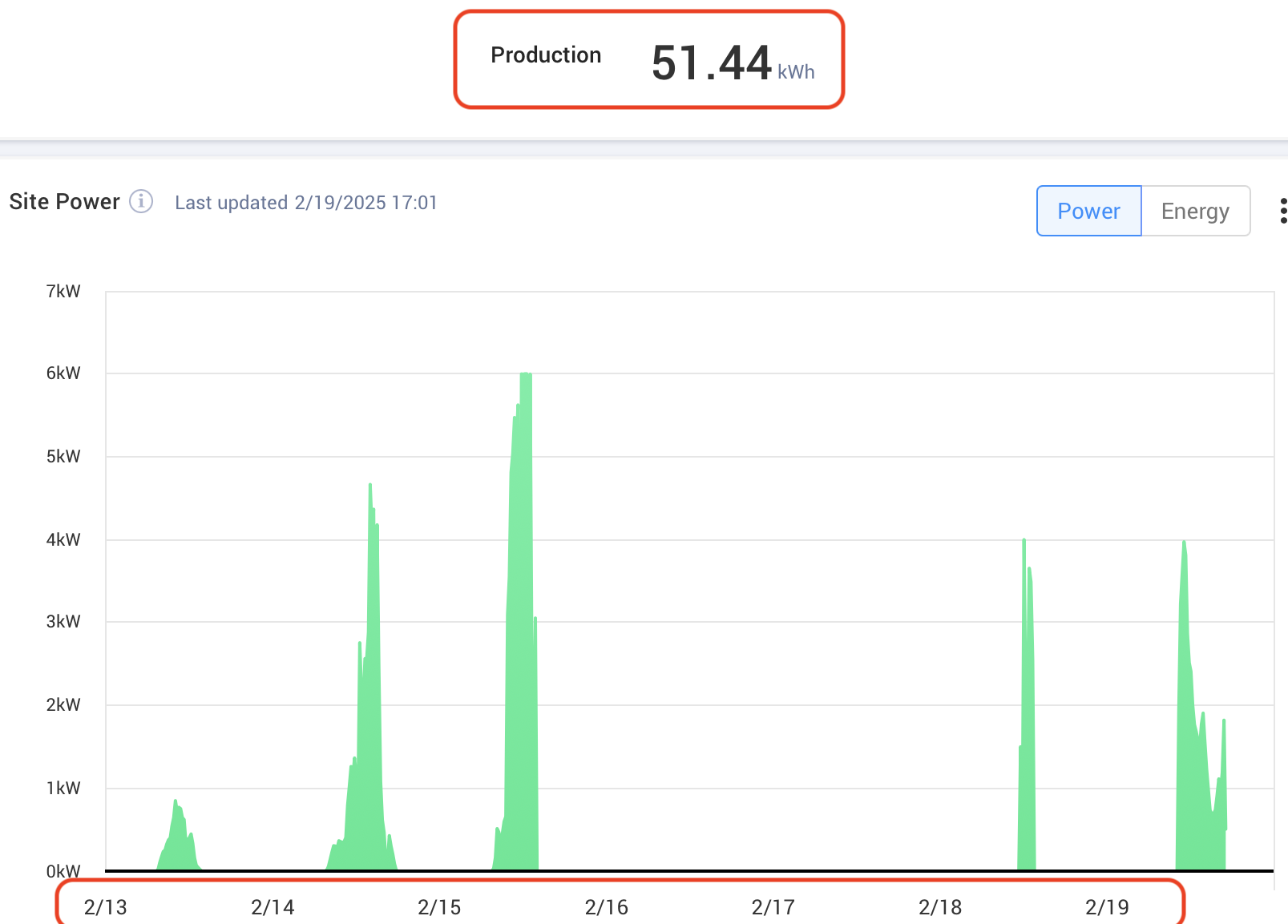Switch the chart to Energy view
The image size is (1288, 924).
coord(1194,211)
